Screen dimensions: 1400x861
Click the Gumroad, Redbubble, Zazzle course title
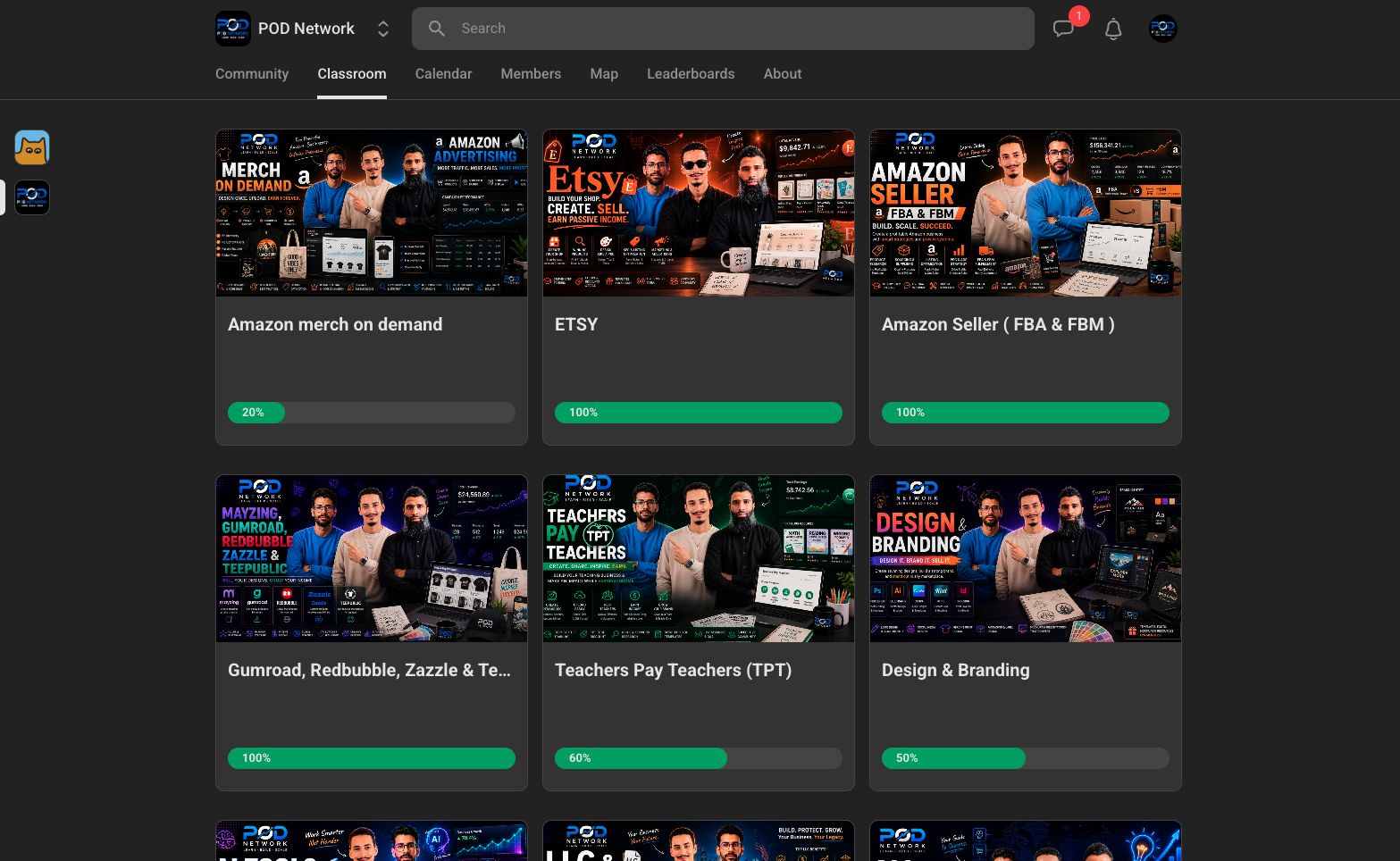click(370, 670)
